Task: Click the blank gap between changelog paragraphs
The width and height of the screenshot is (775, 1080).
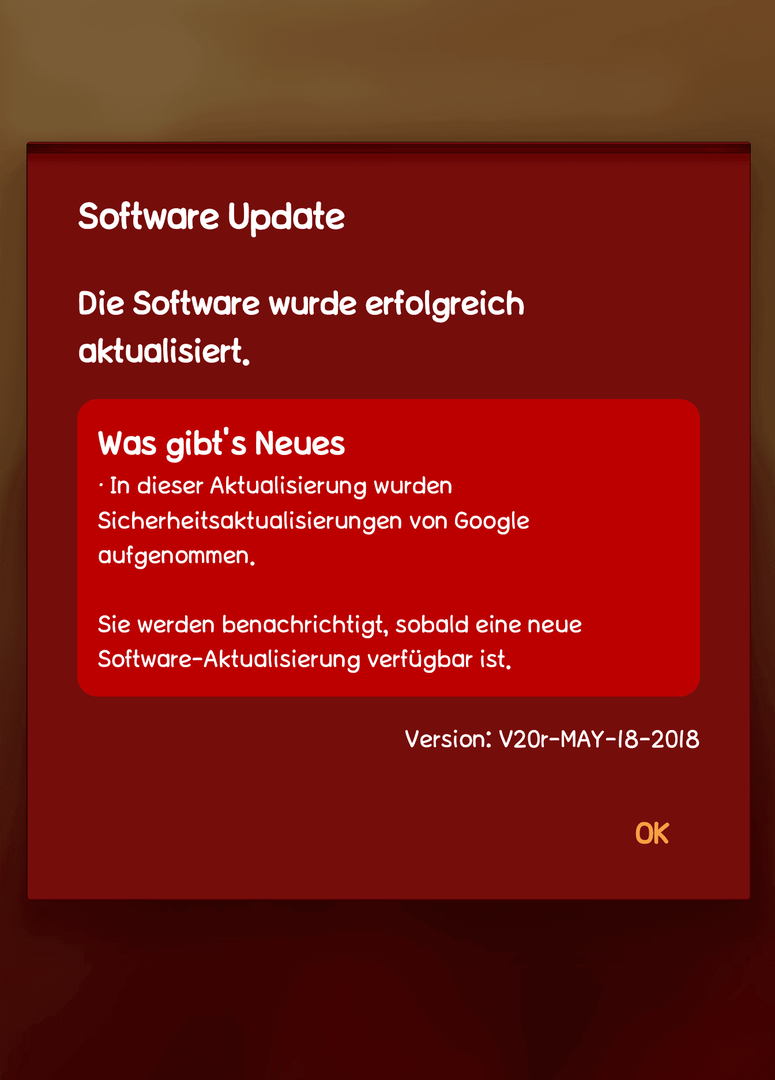Action: point(389,591)
